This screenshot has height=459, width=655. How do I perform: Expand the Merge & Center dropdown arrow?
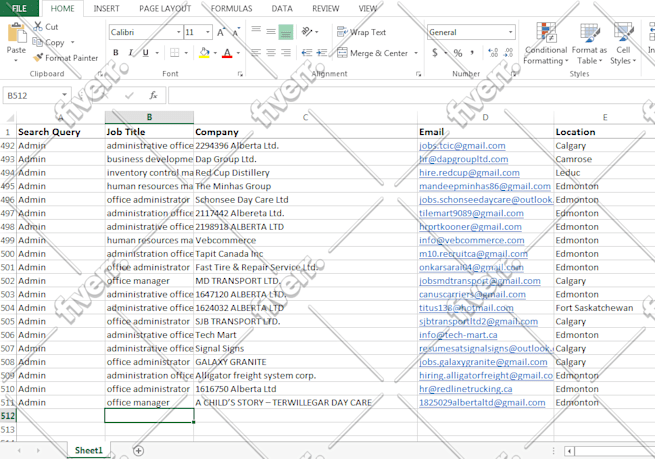(x=416, y=53)
